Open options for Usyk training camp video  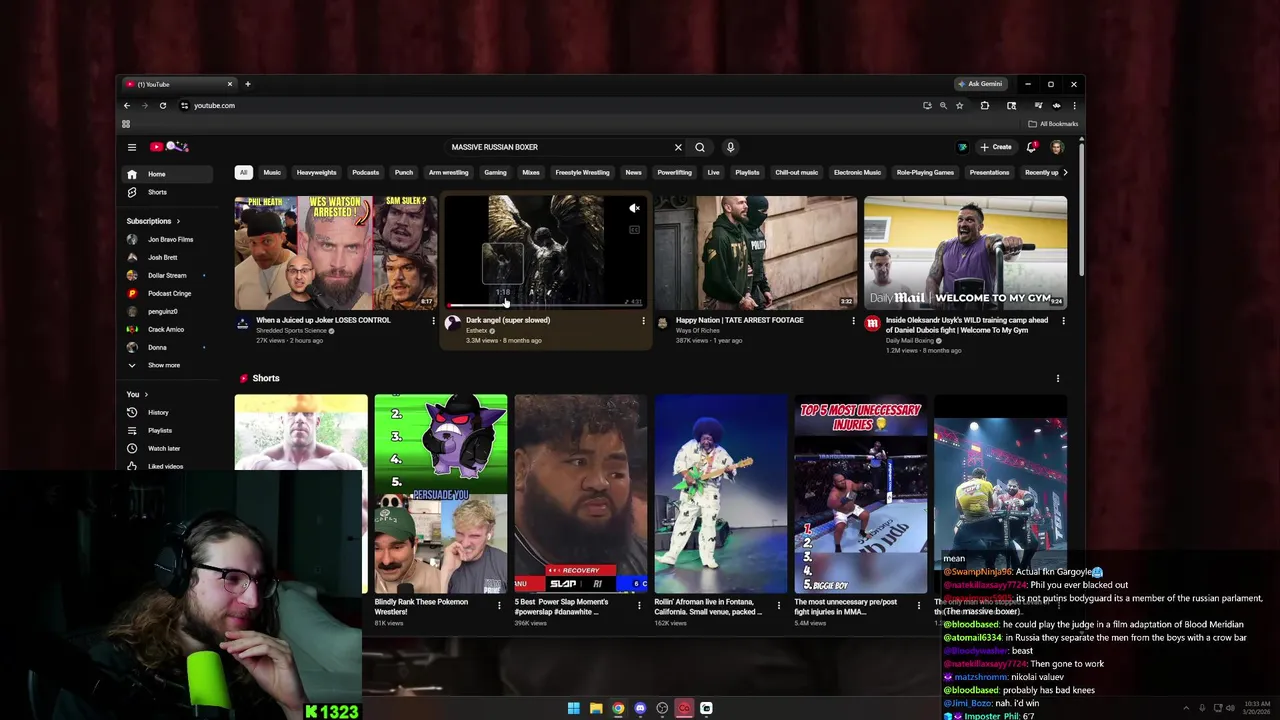pos(1063,321)
